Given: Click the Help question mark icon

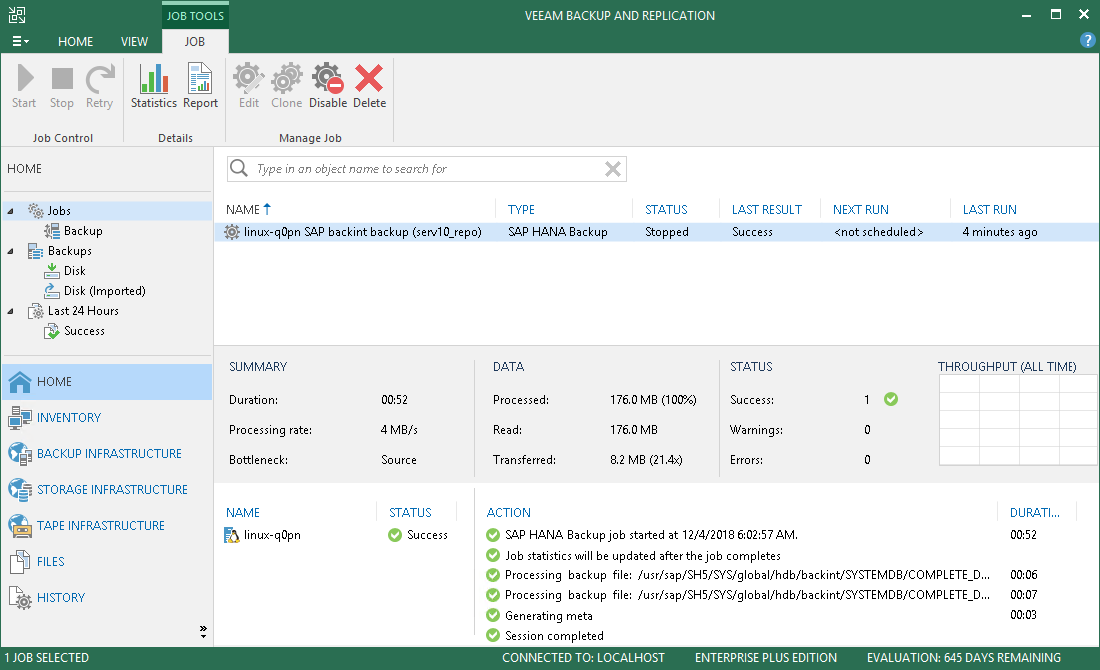Looking at the screenshot, I should click(1088, 40).
